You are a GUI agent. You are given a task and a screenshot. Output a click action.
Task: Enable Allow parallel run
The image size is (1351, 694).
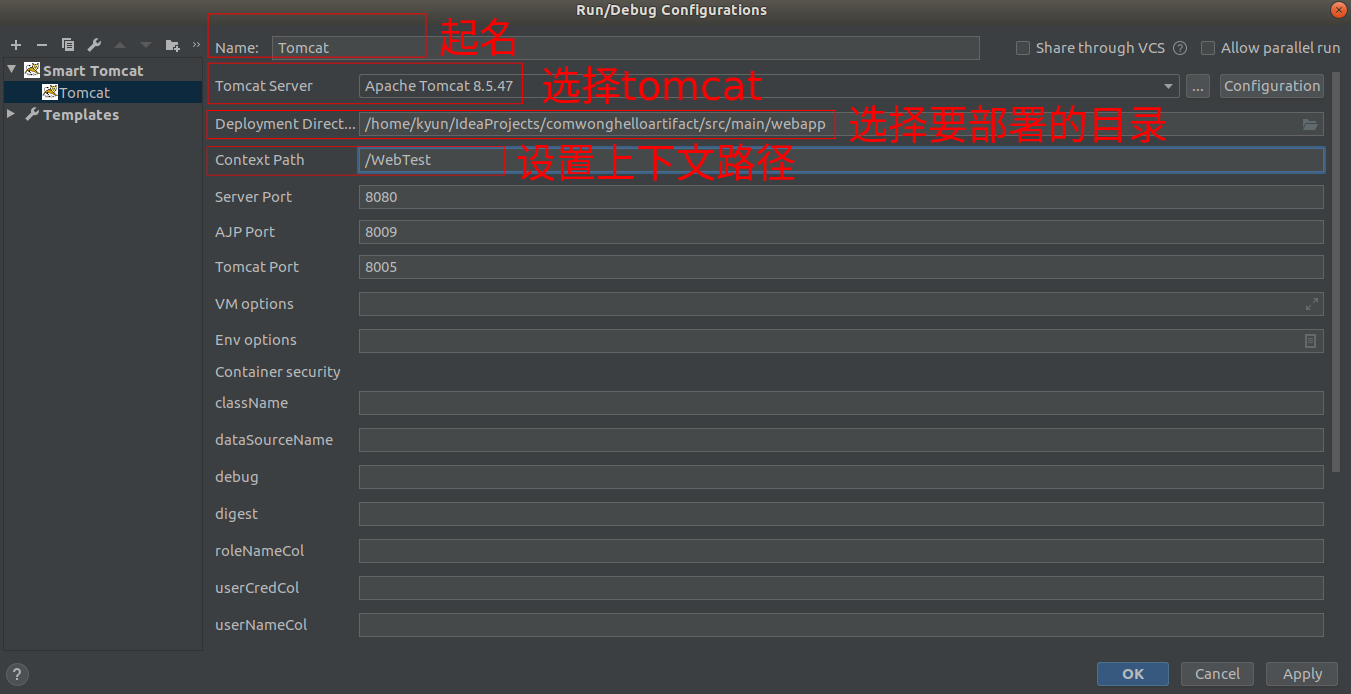tap(1208, 47)
